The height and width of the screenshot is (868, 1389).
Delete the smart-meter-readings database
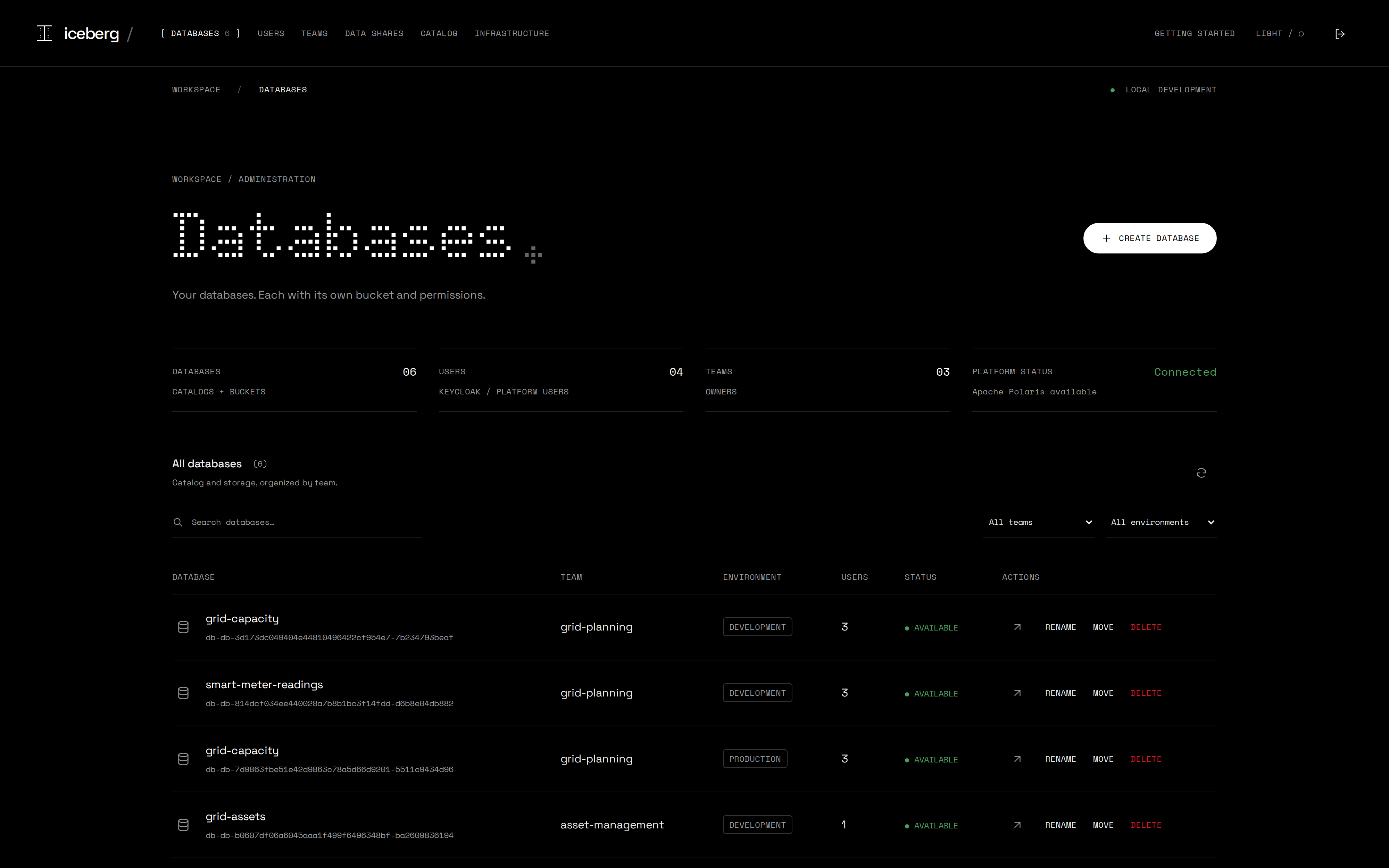coord(1146,693)
